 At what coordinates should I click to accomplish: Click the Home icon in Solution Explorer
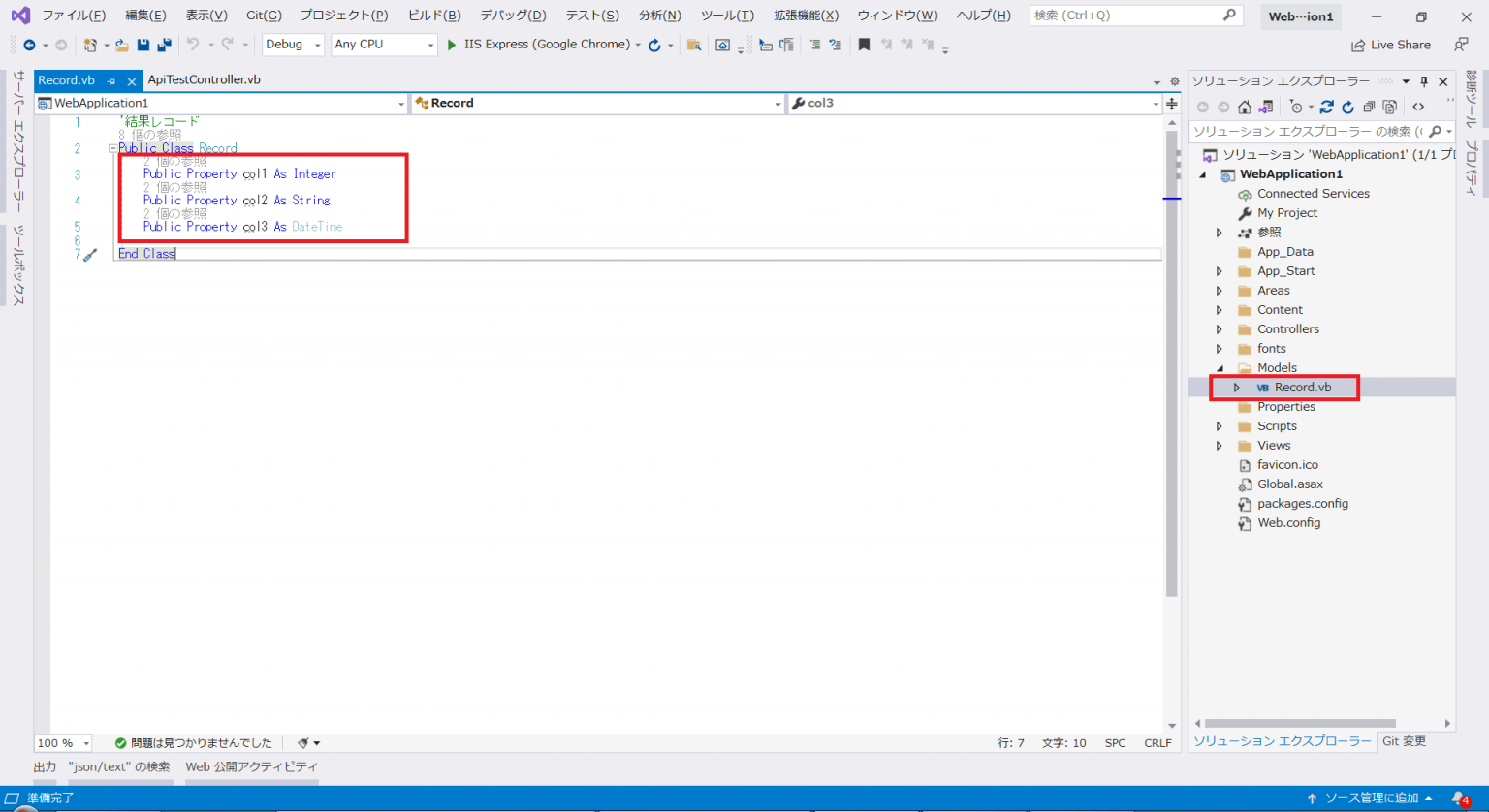1246,107
